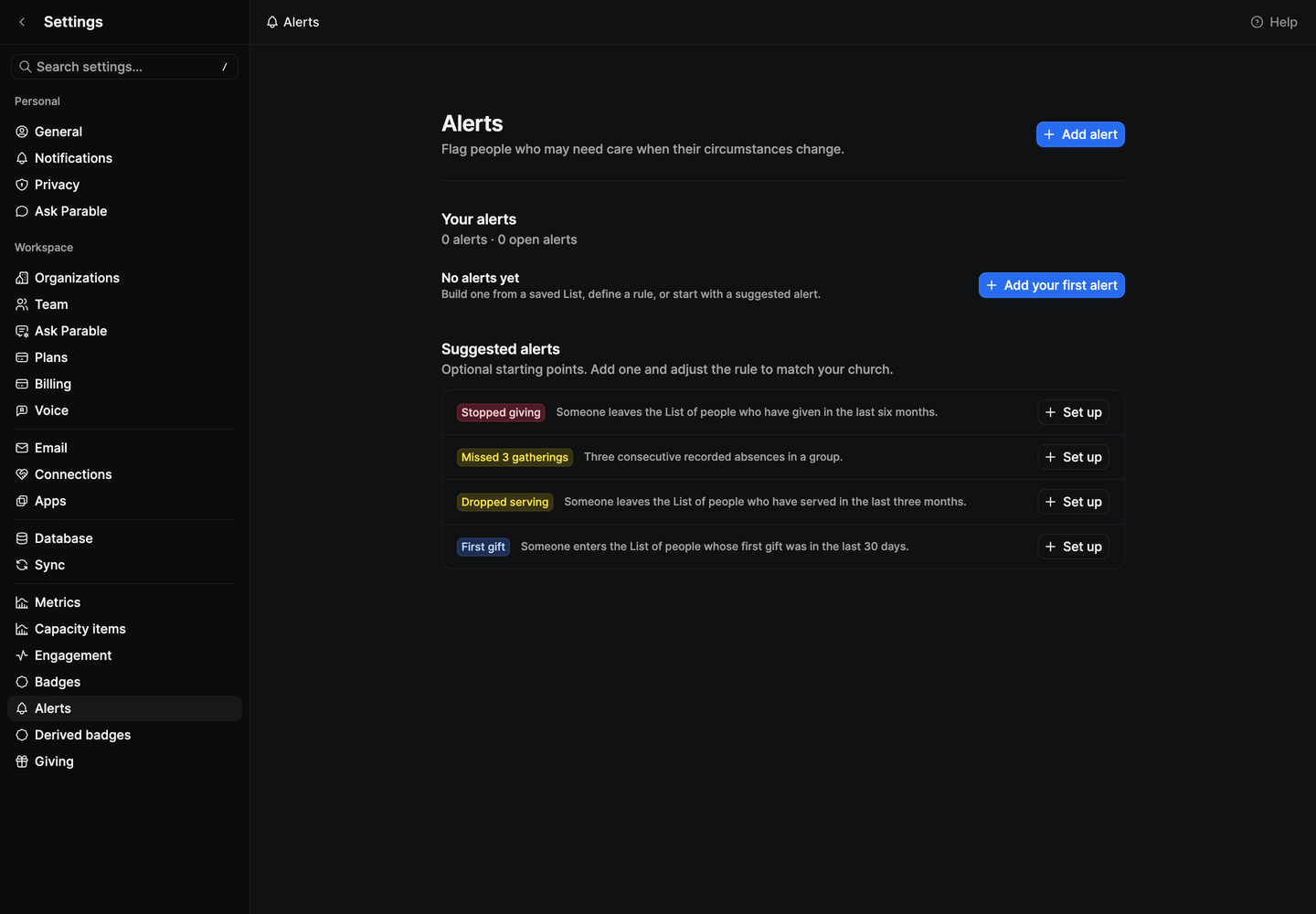The height and width of the screenshot is (914, 1316).
Task: Click the Metrics chart icon
Action: tap(22, 602)
